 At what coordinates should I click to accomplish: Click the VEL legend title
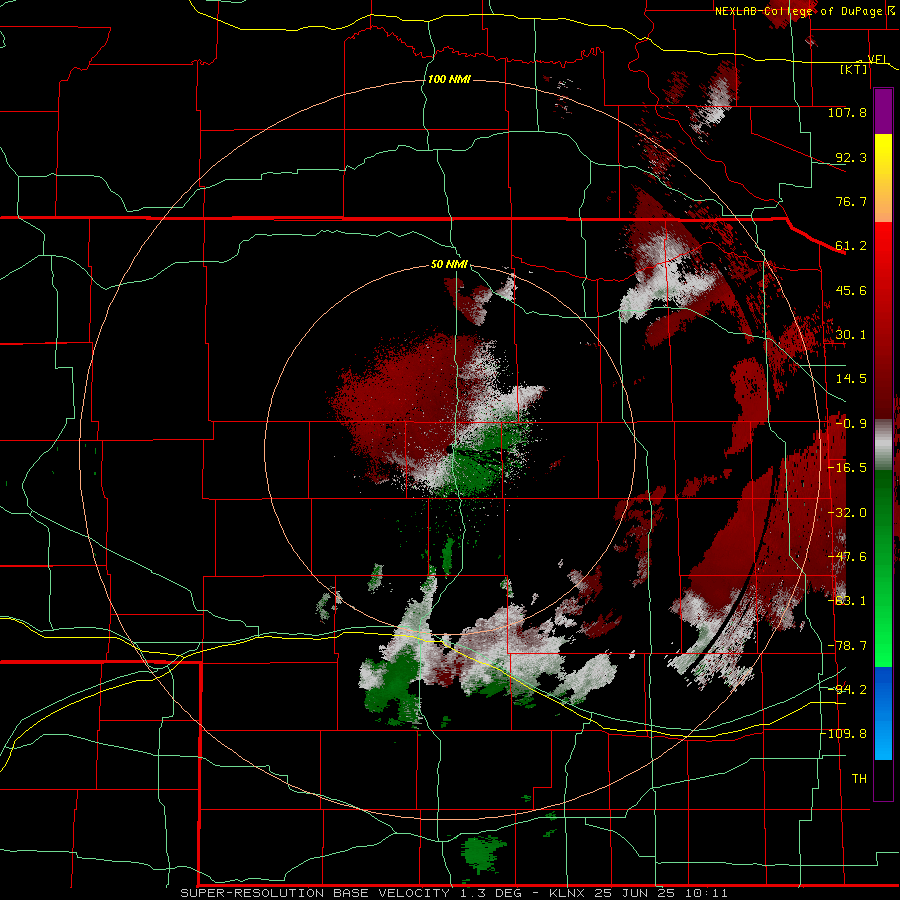pyautogui.click(x=878, y=59)
